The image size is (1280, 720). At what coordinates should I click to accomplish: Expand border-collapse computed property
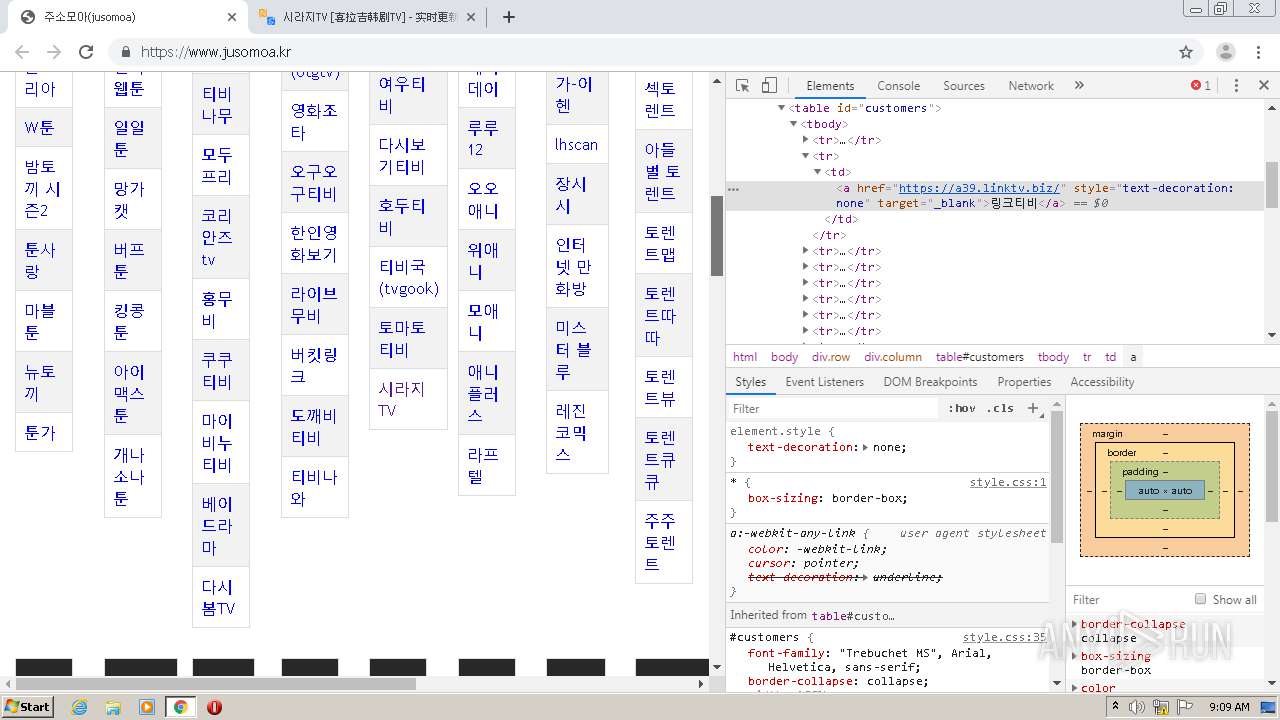click(1075, 624)
